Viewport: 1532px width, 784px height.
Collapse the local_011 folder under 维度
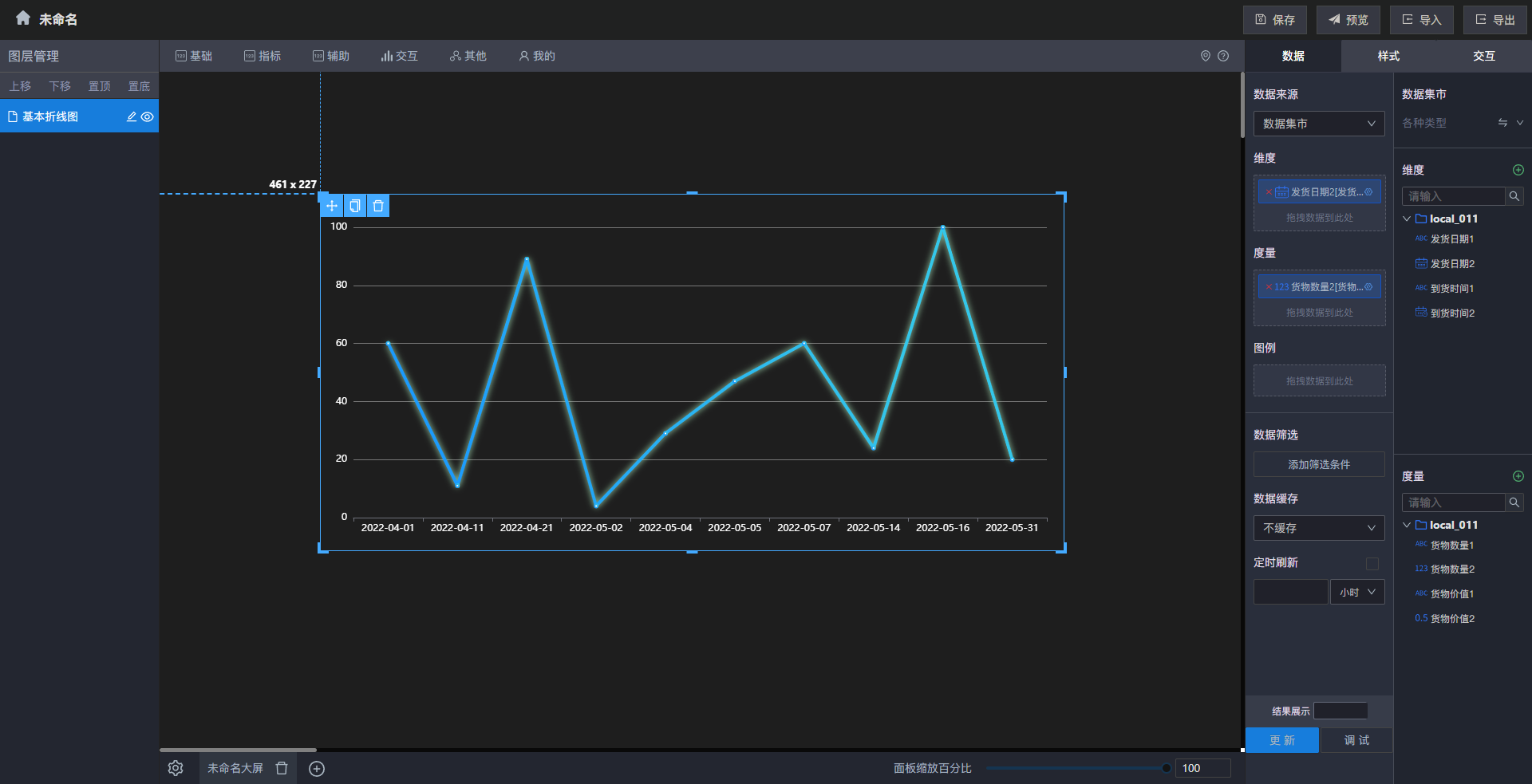pos(1407,219)
